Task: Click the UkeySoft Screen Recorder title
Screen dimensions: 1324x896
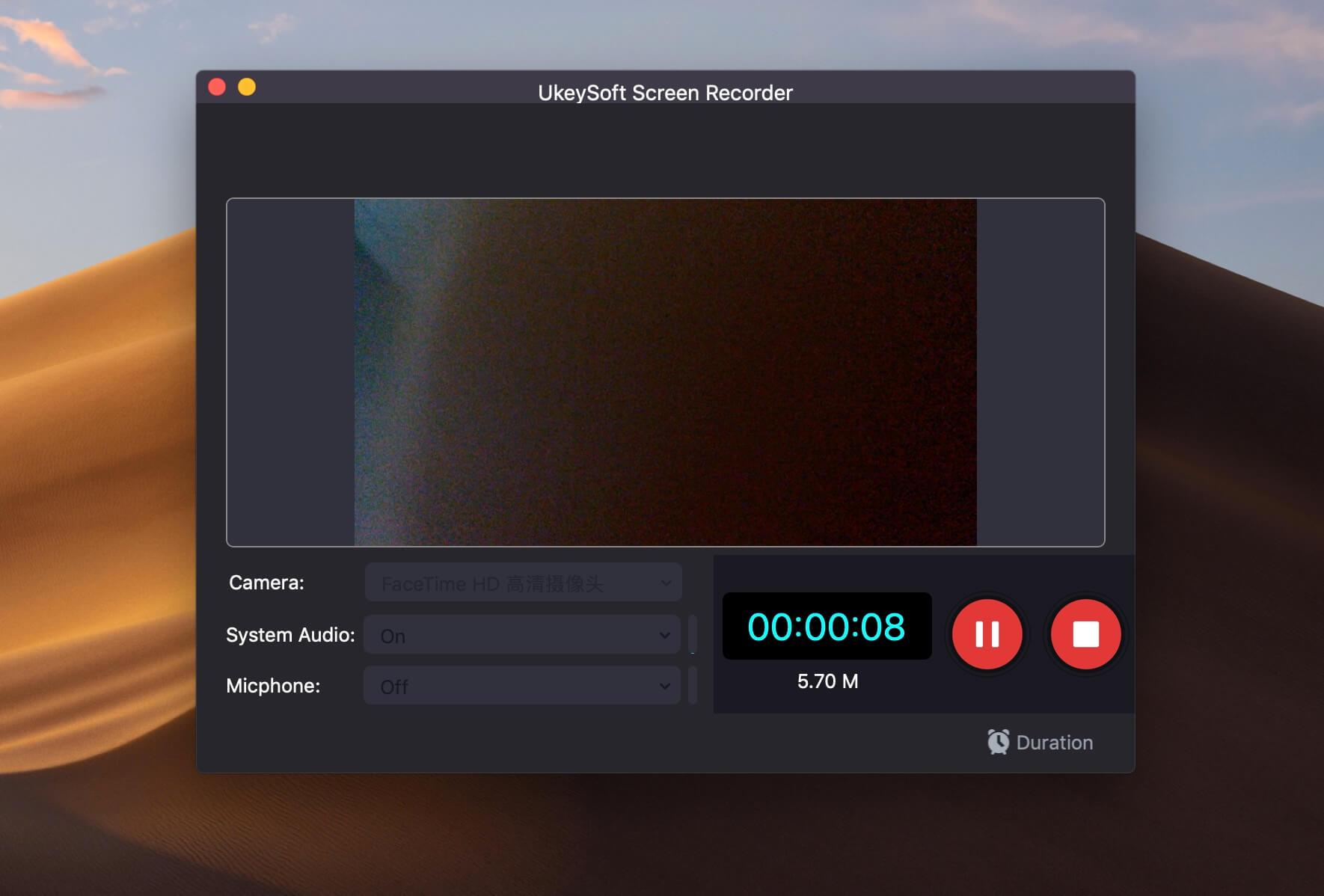Action: pos(664,93)
